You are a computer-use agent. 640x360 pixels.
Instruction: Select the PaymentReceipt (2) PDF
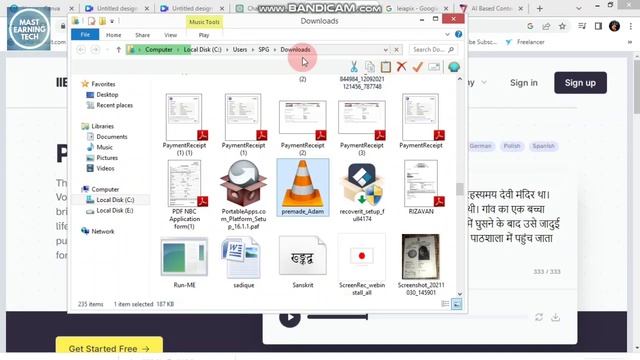point(302,128)
